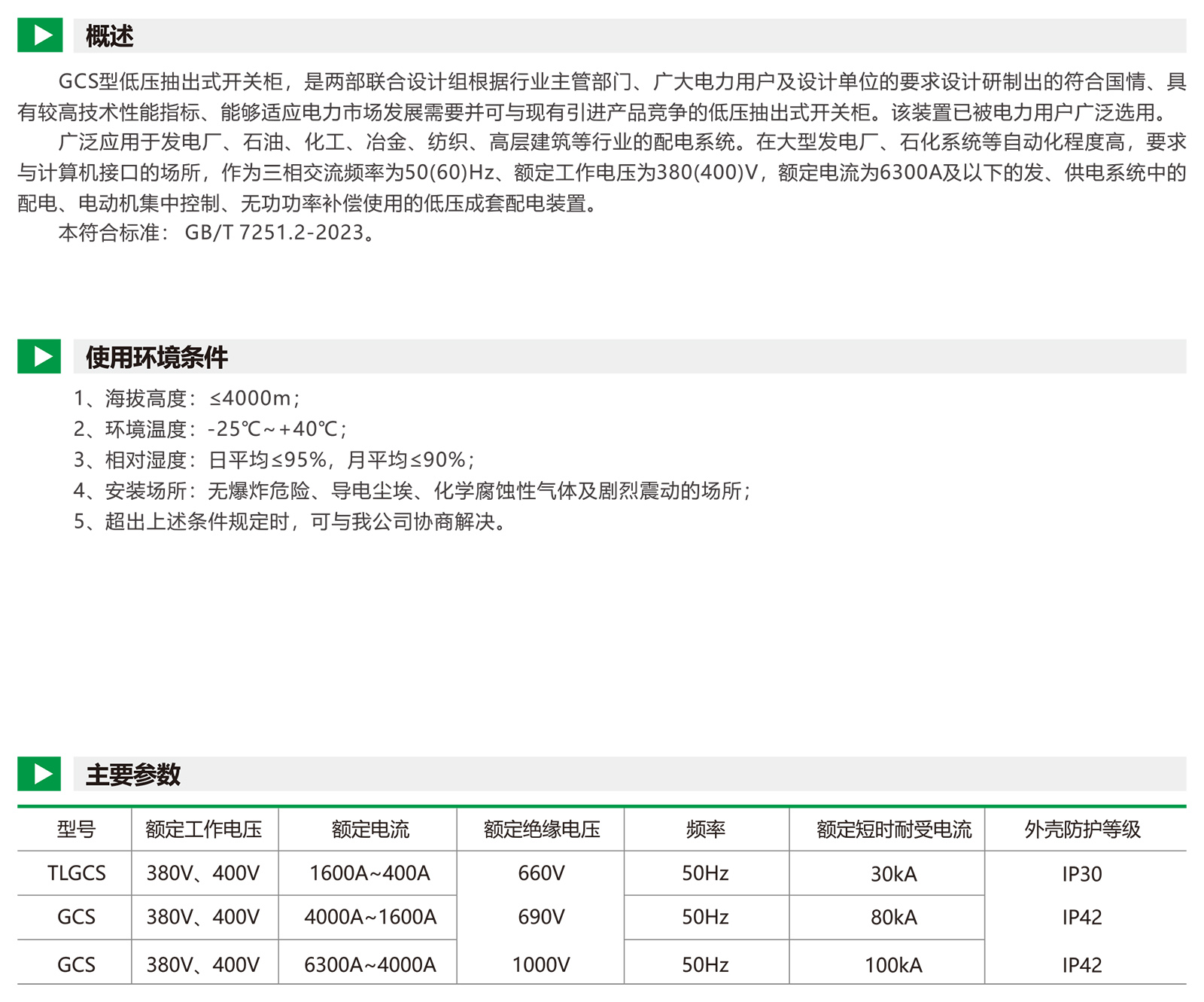Select the 主要参数 section heading

133,775
